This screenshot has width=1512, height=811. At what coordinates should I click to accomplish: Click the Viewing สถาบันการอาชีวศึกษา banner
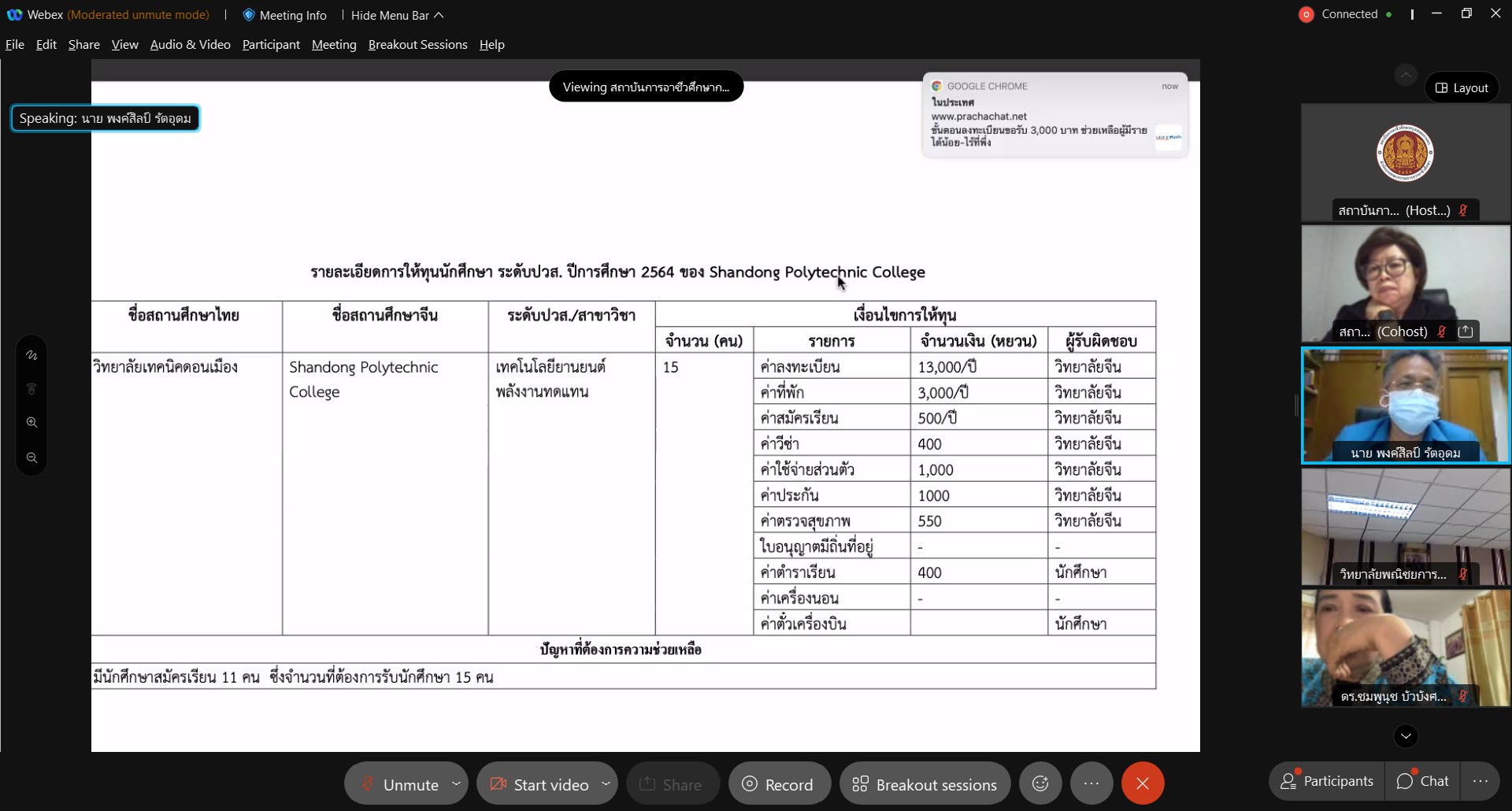click(x=646, y=87)
